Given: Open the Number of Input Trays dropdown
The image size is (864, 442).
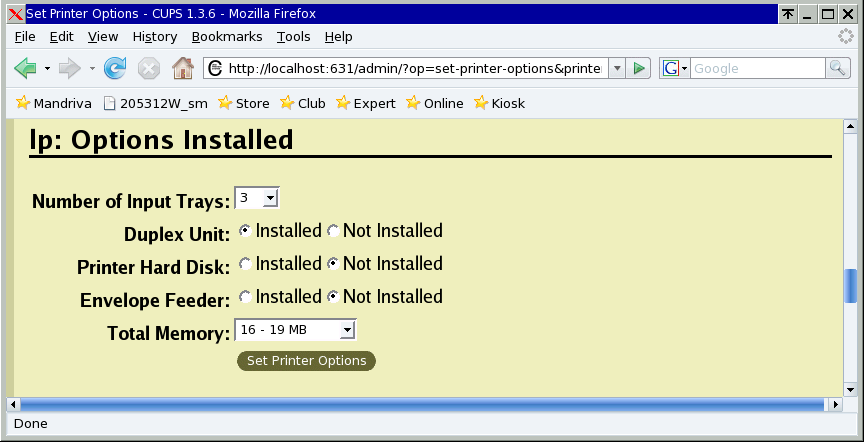Looking at the screenshot, I should point(257,197).
